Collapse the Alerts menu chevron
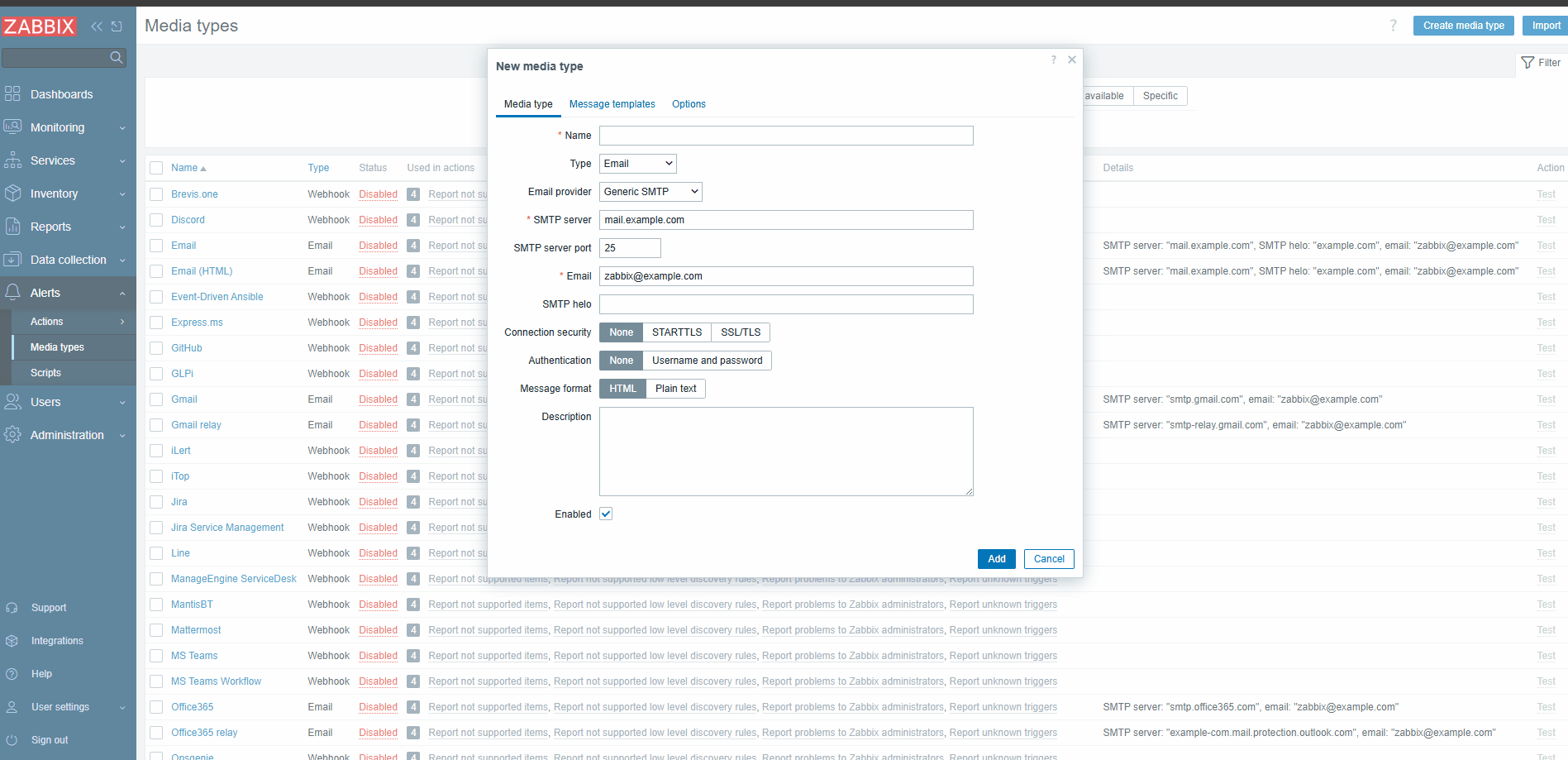The height and width of the screenshot is (760, 1568). (x=122, y=294)
